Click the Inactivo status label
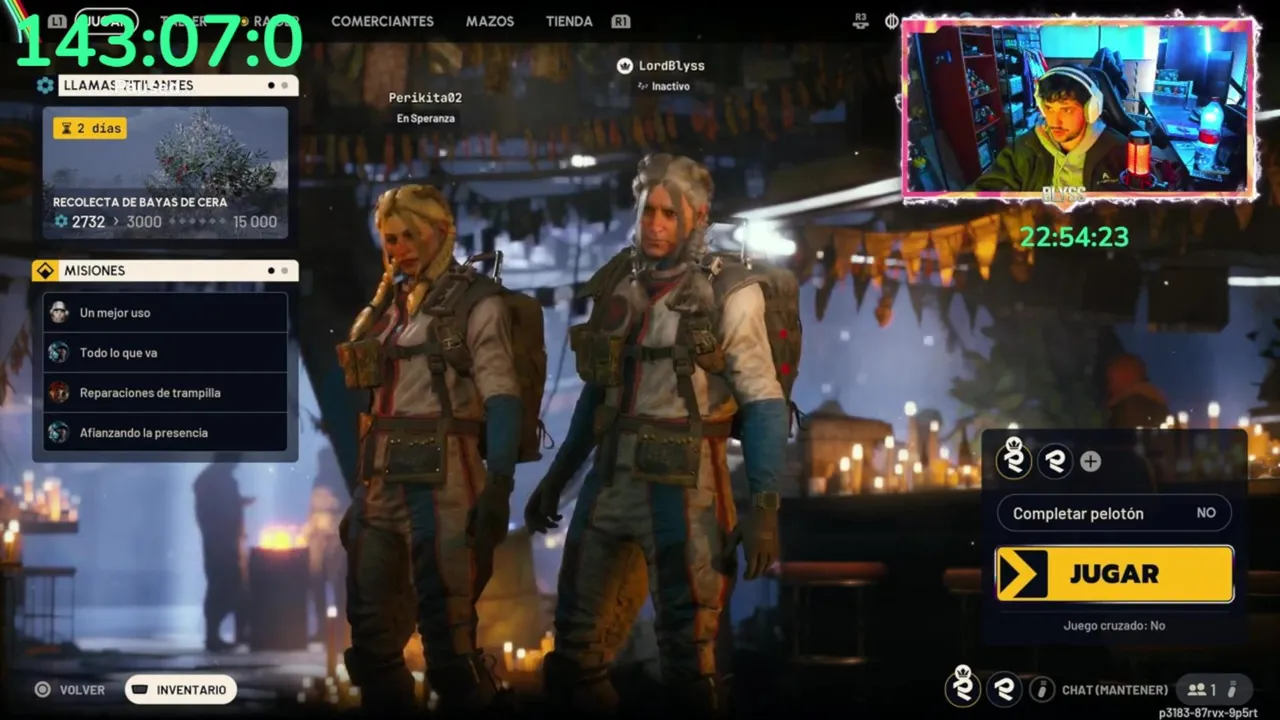1280x720 pixels. pos(671,87)
